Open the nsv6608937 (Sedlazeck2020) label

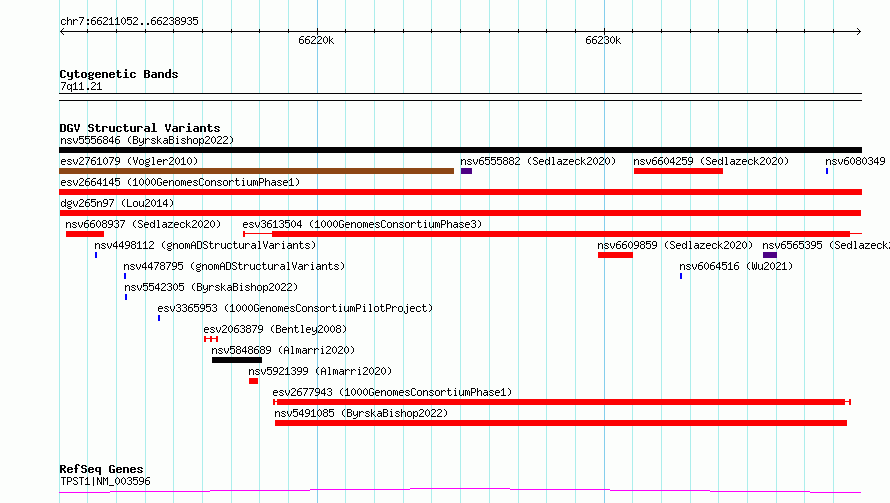point(143,224)
